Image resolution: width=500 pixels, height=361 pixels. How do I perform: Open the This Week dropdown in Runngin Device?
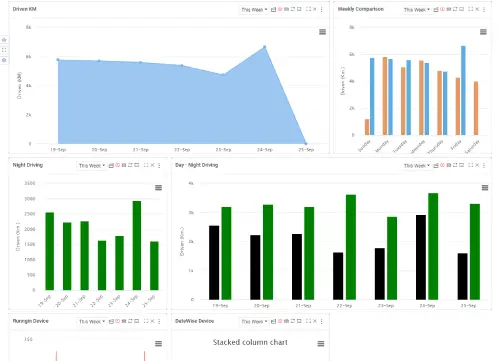click(x=92, y=321)
